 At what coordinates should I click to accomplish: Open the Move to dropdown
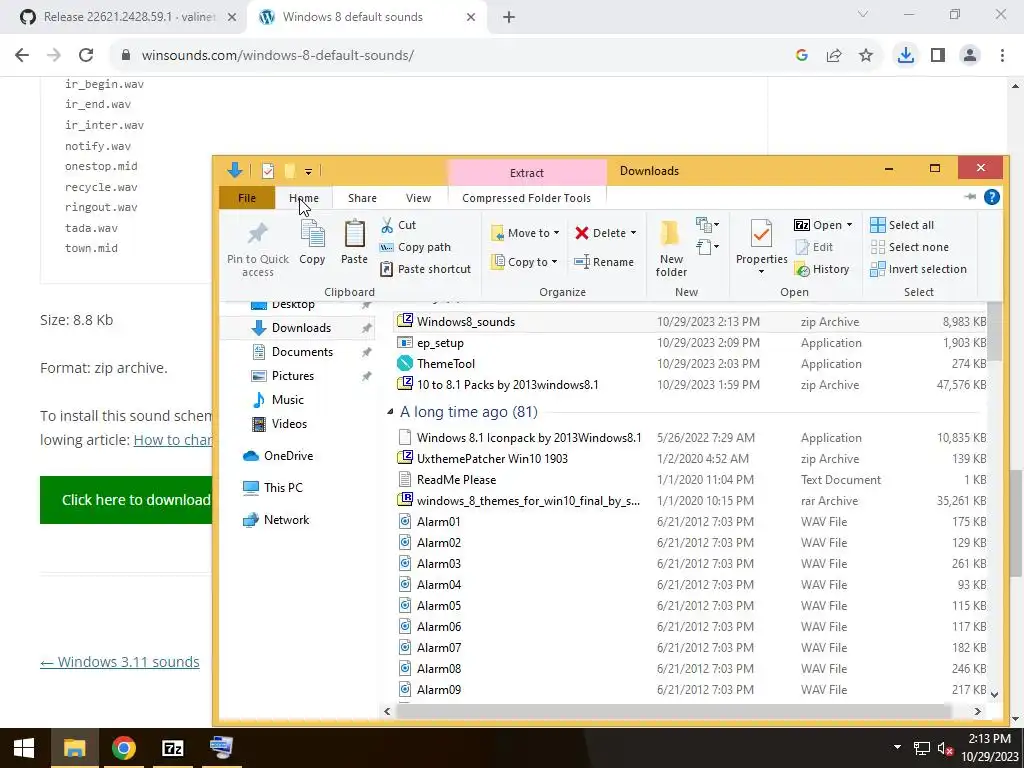point(525,233)
